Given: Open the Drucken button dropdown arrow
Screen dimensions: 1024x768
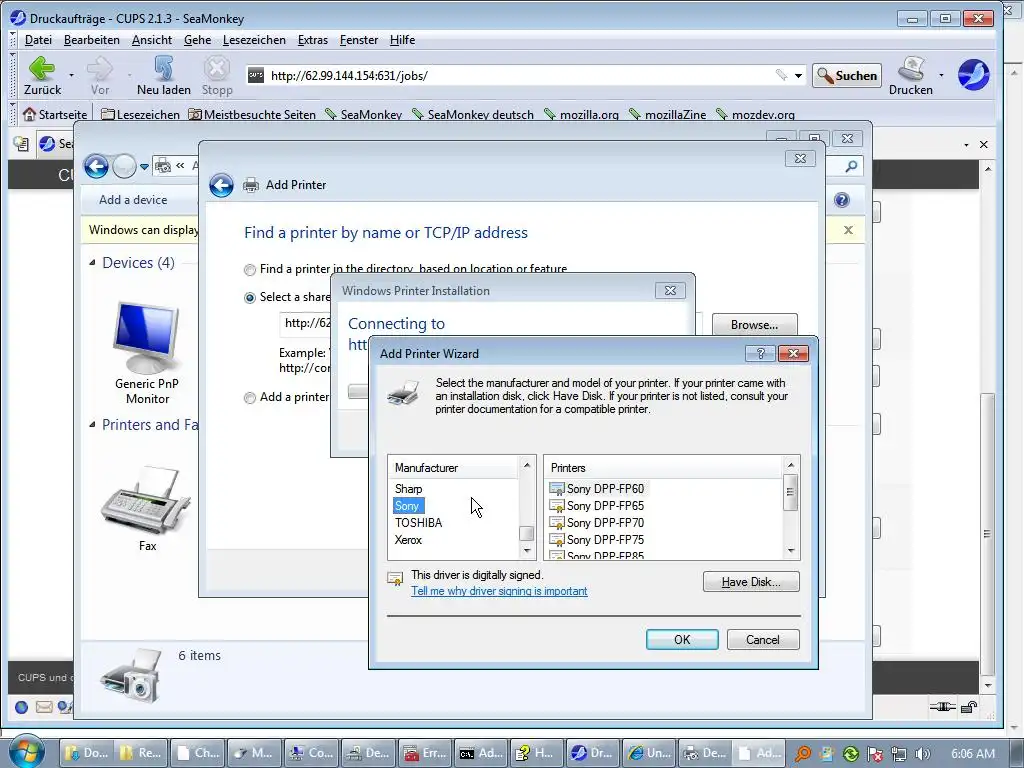Looking at the screenshot, I should pos(941,75).
